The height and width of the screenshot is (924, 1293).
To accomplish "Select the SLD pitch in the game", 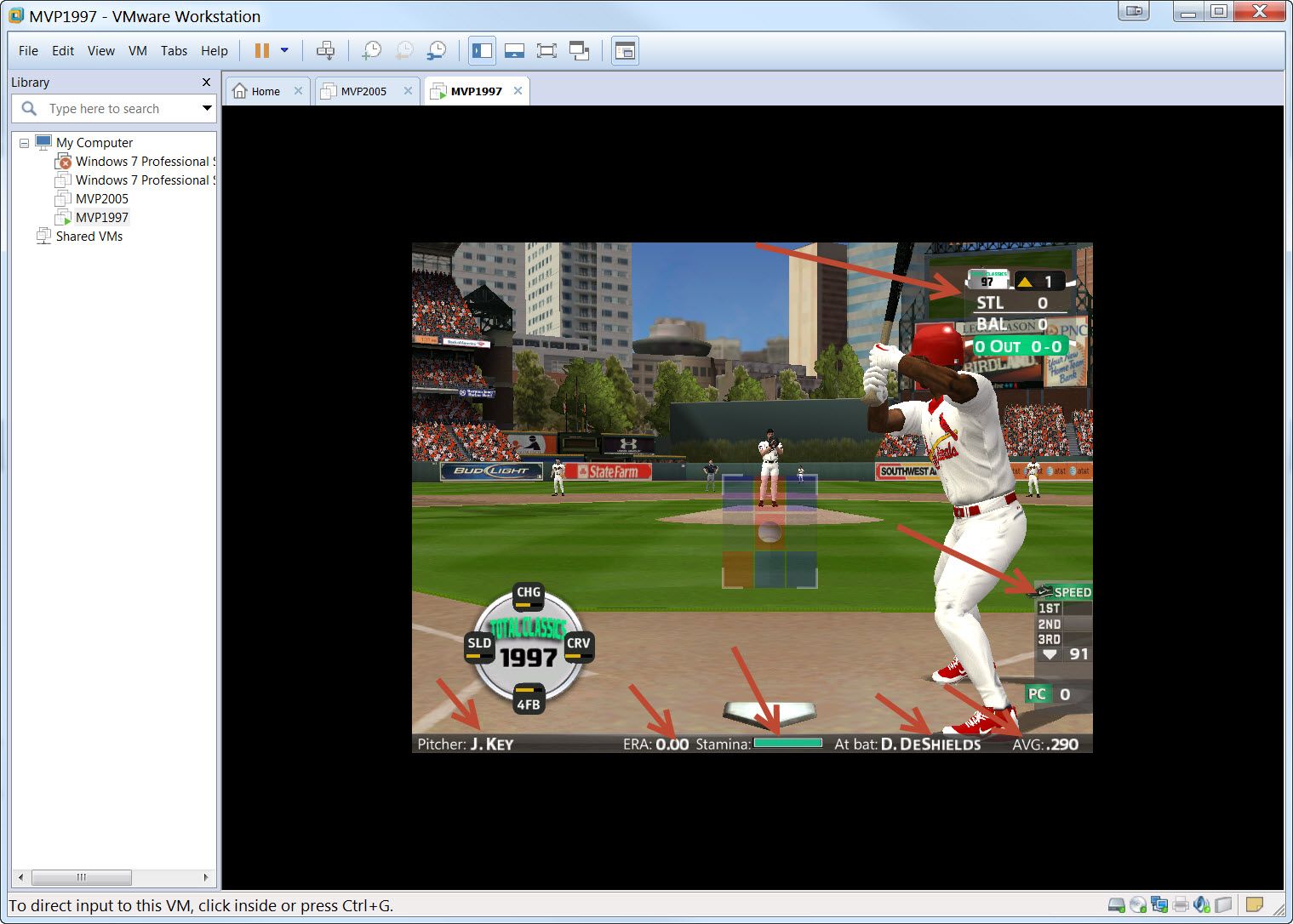I will point(479,646).
